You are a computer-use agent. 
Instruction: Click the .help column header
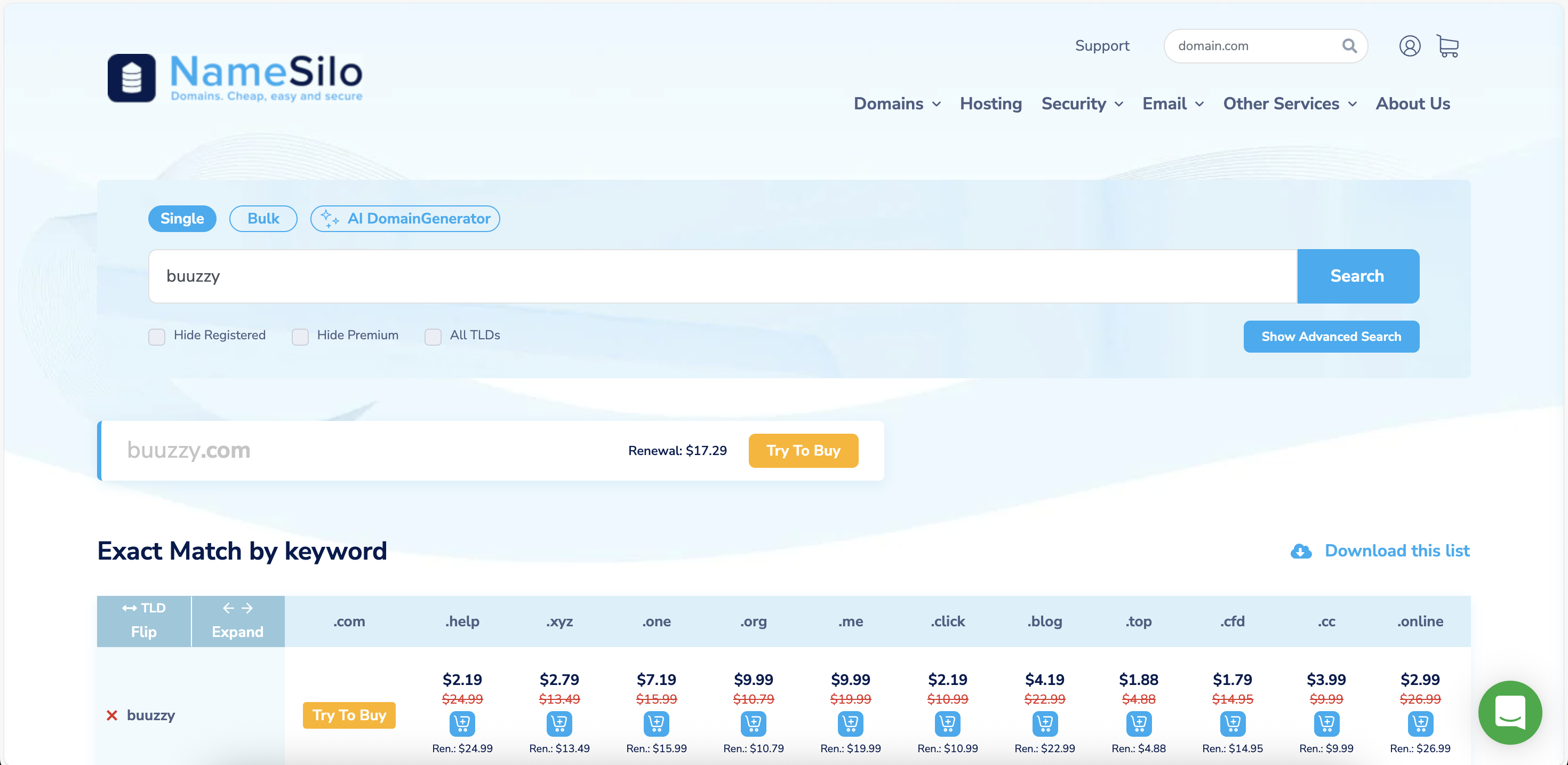462,621
